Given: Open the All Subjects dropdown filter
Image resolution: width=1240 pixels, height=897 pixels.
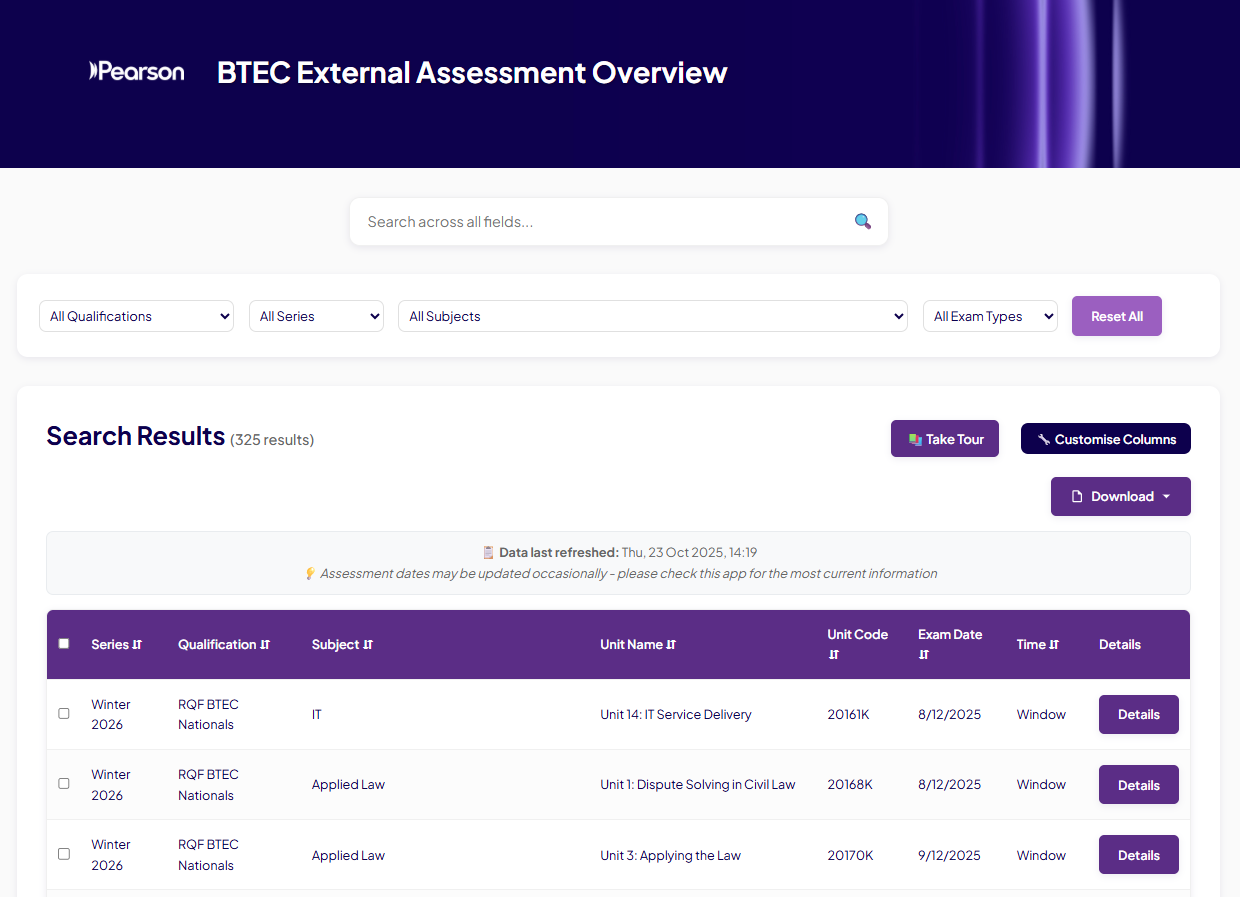Looking at the screenshot, I should (x=652, y=316).
